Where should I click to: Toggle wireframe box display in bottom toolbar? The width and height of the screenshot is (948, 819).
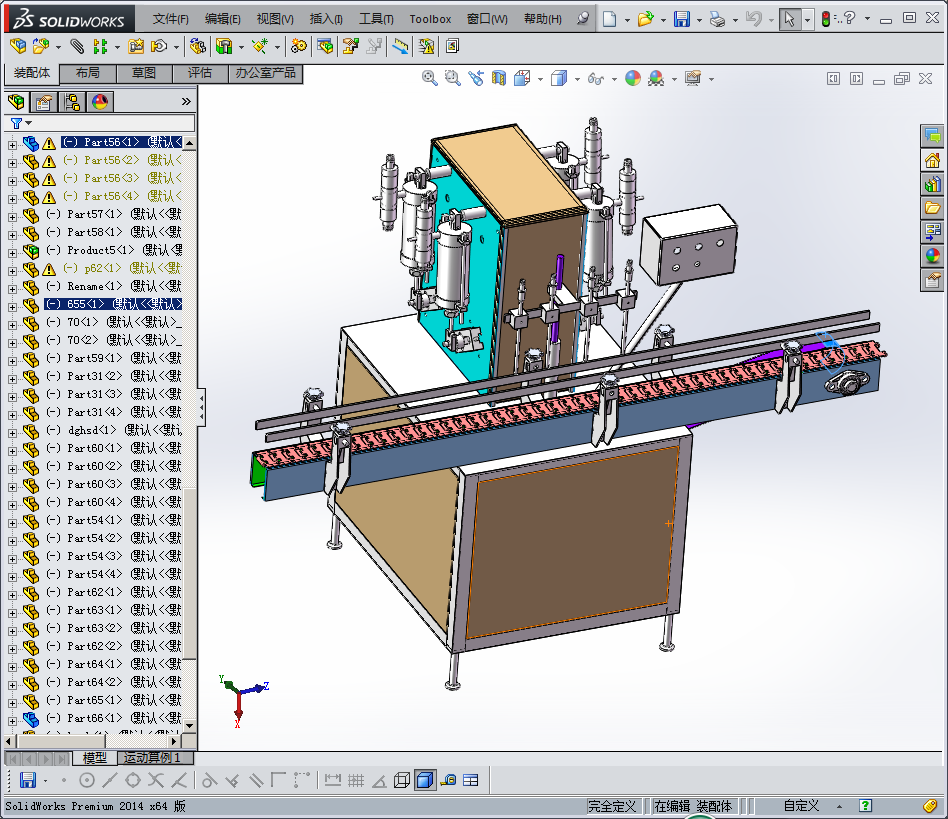pos(402,780)
